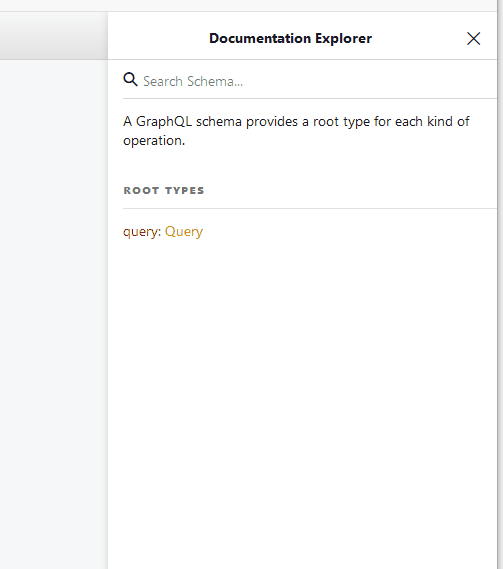
Task: Close the Documentation Explorer panel
Action: (473, 38)
